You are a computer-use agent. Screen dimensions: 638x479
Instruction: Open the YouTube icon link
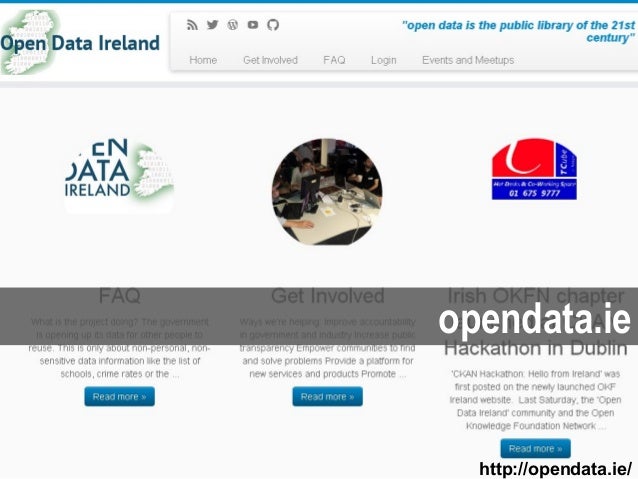click(253, 25)
